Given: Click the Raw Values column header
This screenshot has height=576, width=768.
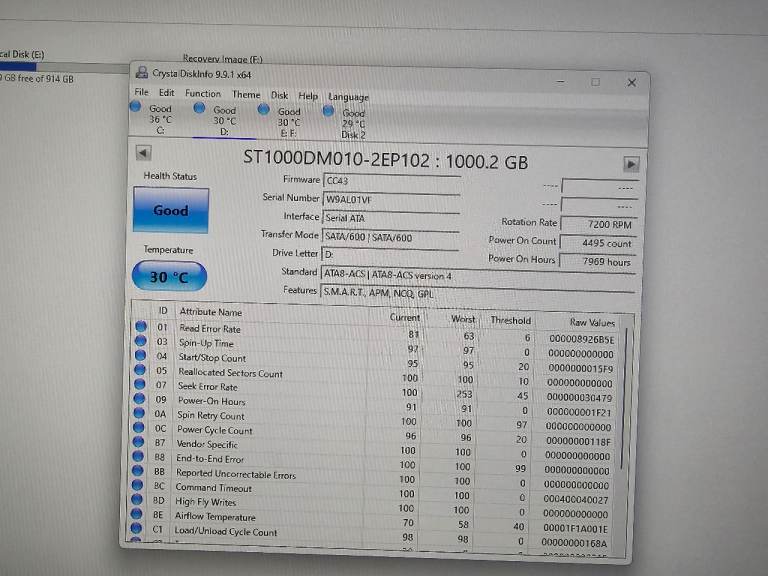Looking at the screenshot, I should (x=592, y=322).
